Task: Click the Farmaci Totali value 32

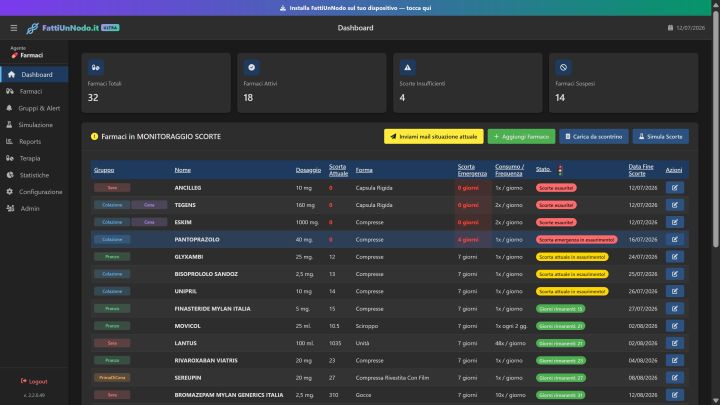Action: (93, 98)
